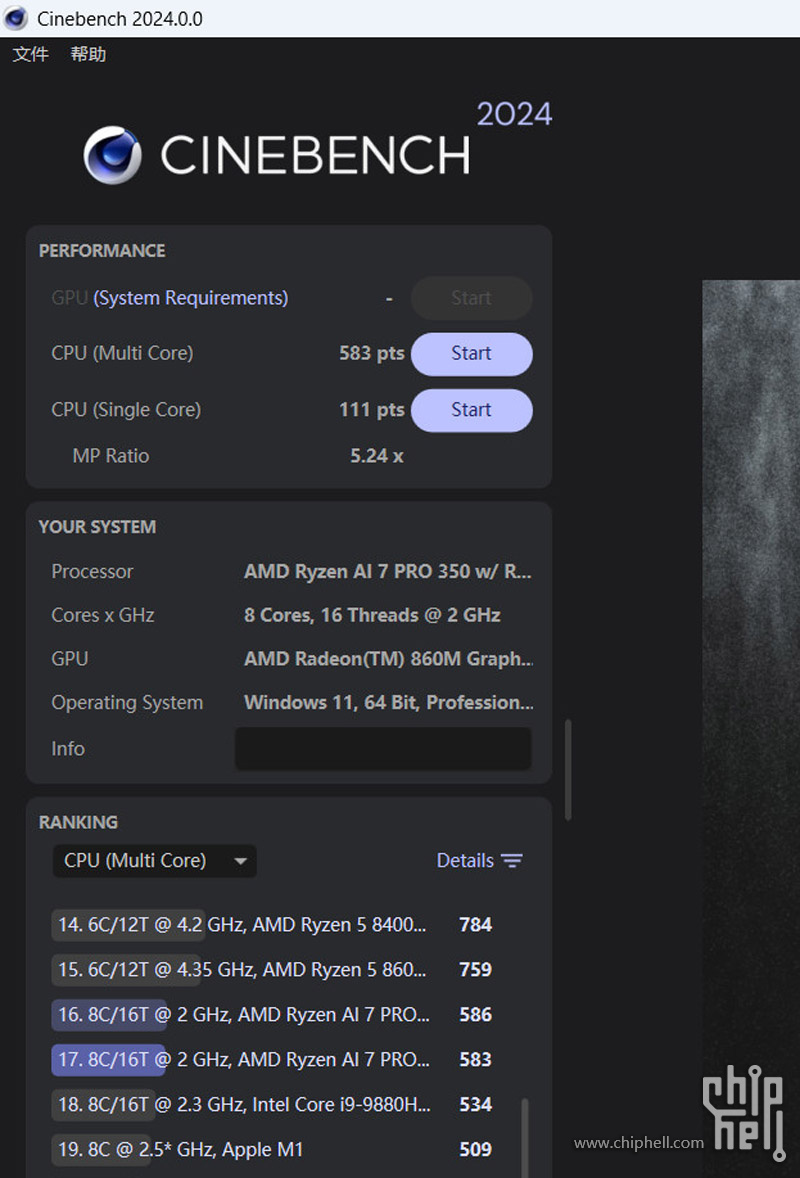
Task: Open the 帮助 menu
Action: tap(88, 54)
